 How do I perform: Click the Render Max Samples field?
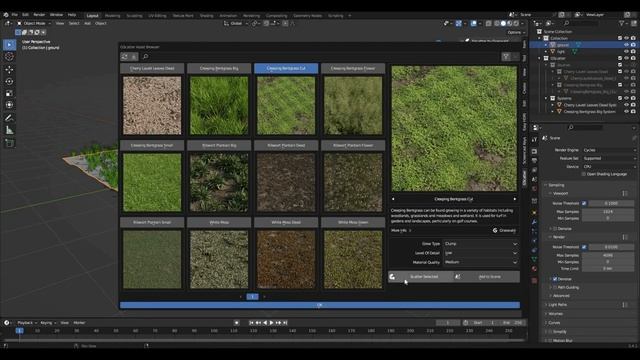pos(608,256)
